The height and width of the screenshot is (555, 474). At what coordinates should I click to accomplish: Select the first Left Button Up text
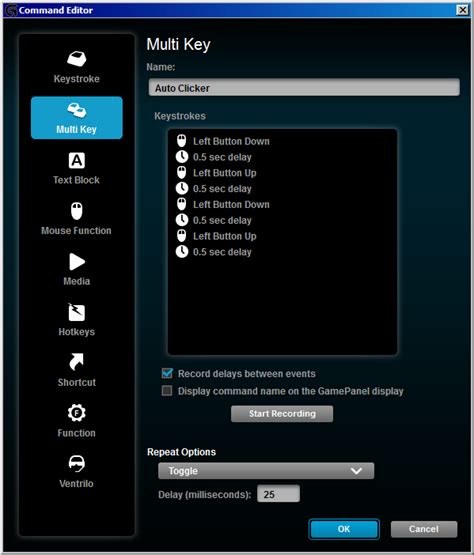pos(225,173)
